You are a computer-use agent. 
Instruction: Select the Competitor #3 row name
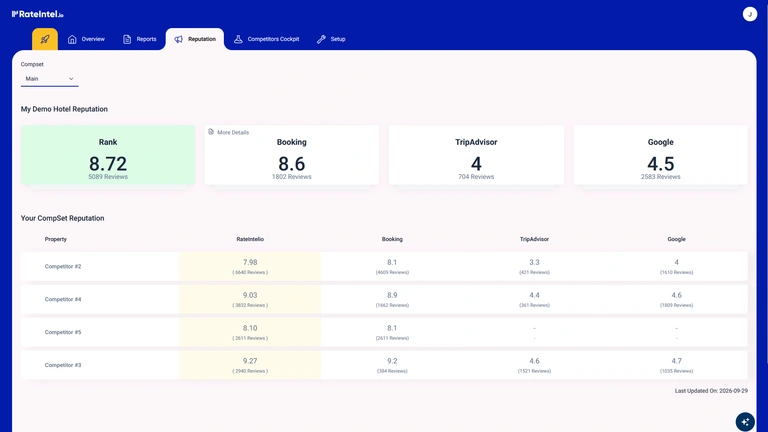(63, 365)
